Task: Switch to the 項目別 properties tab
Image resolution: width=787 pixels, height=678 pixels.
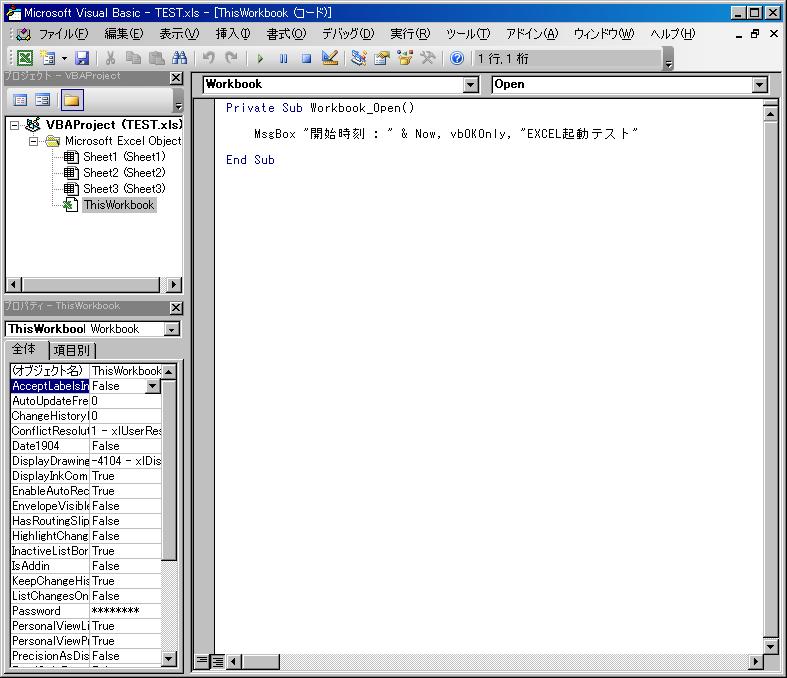Action: [72, 350]
